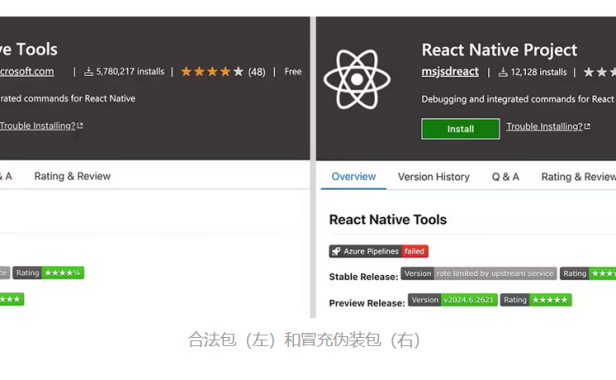Click the React atom logo icon
This screenshot has height=380, width=616.
tap(357, 79)
